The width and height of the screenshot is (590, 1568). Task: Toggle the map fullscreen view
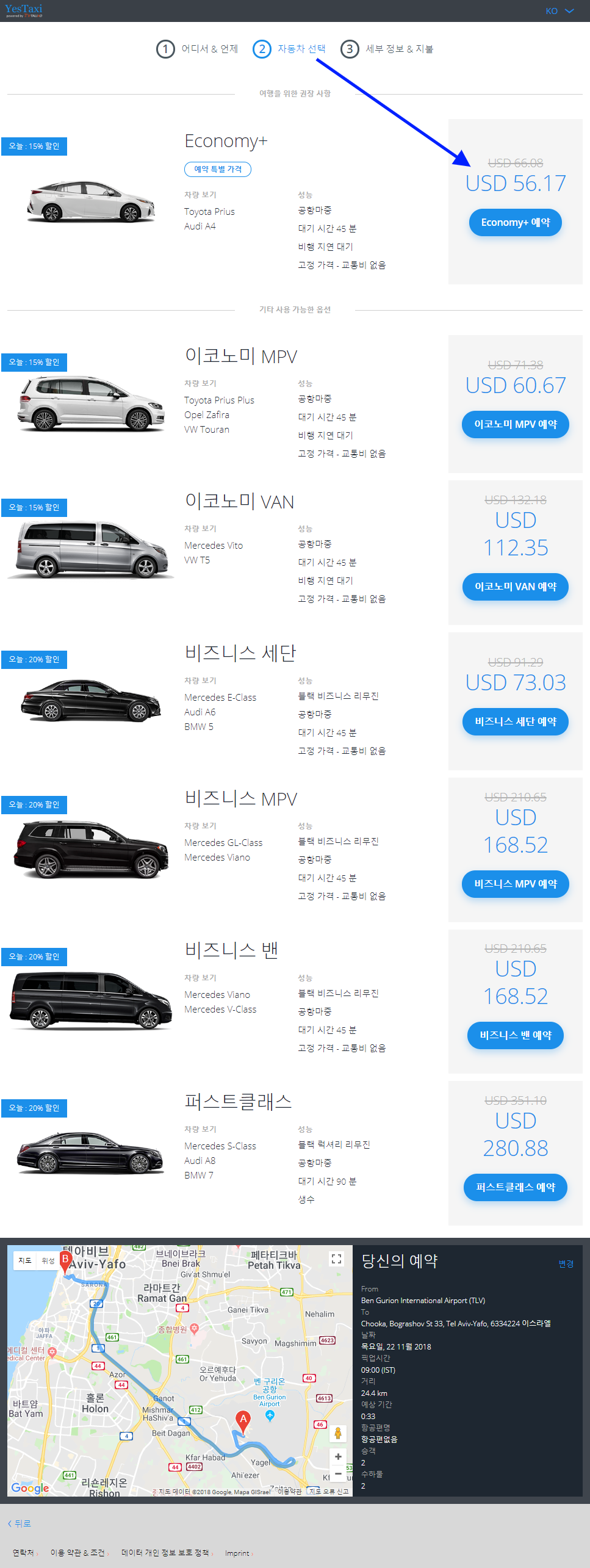tap(336, 1259)
